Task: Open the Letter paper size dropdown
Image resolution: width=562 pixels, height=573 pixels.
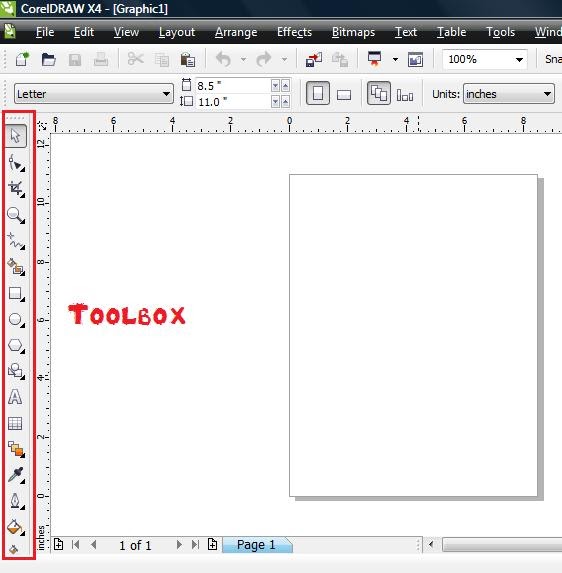Action: click(94, 94)
